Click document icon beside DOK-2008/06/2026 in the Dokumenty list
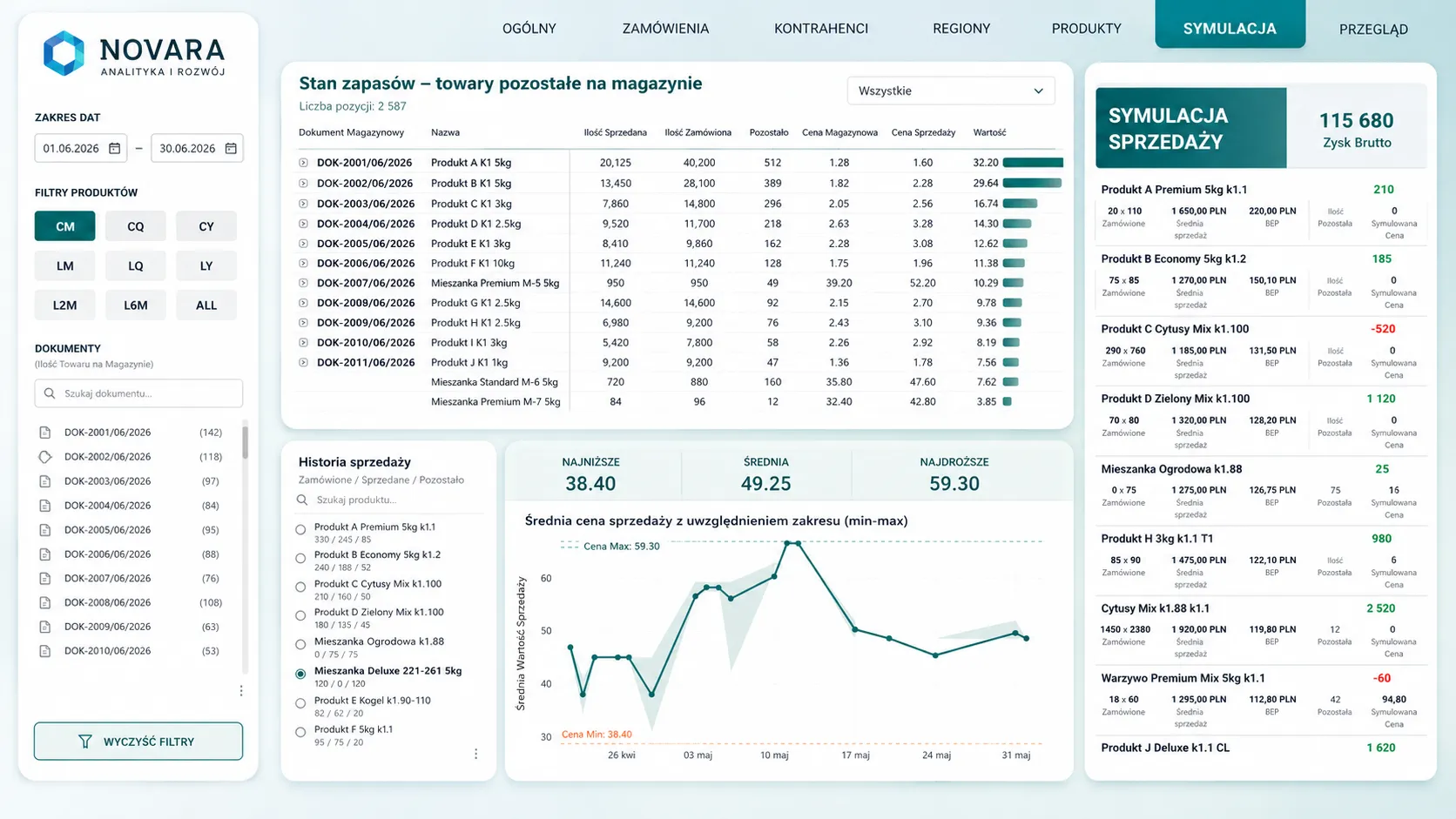This screenshot has height=819, width=1456. [45, 602]
